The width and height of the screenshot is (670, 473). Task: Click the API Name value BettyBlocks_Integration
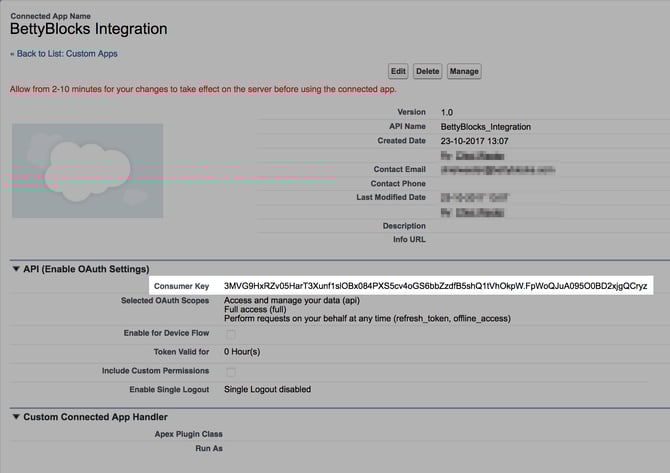(x=486, y=127)
